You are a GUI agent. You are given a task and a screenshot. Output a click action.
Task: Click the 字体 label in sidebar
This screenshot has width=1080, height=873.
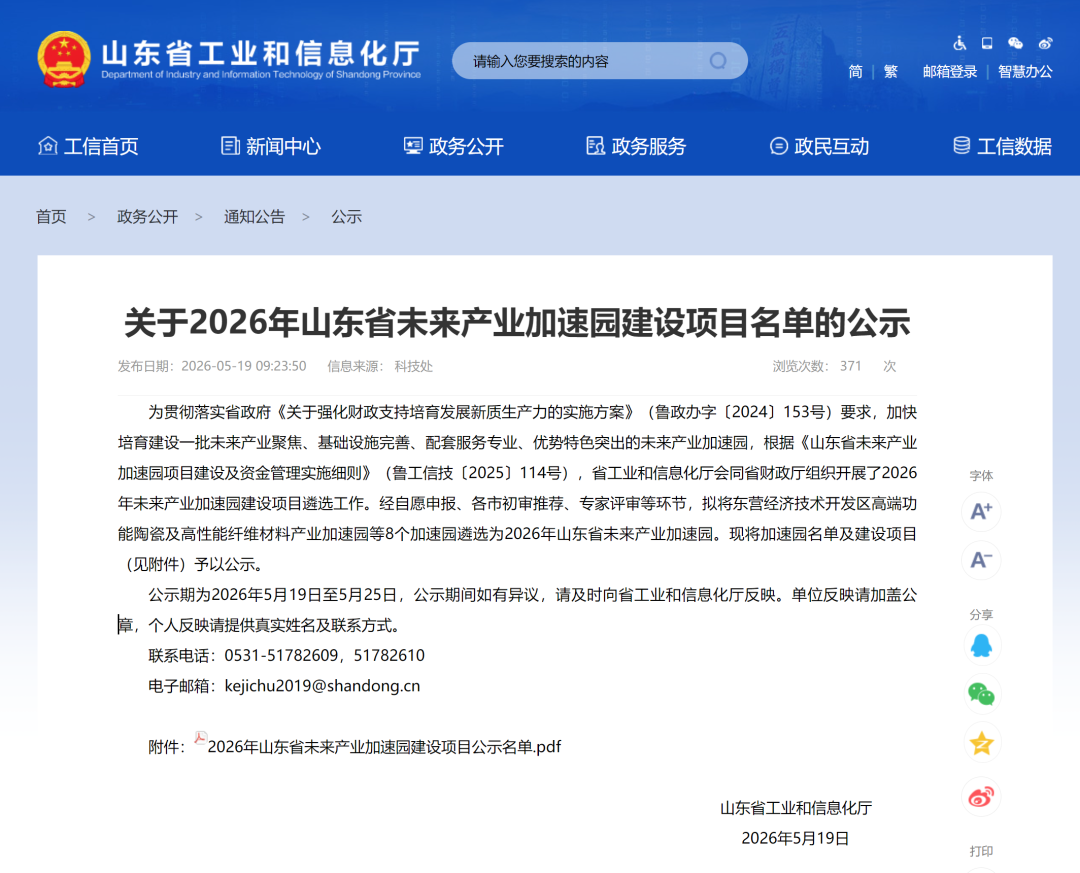981,475
